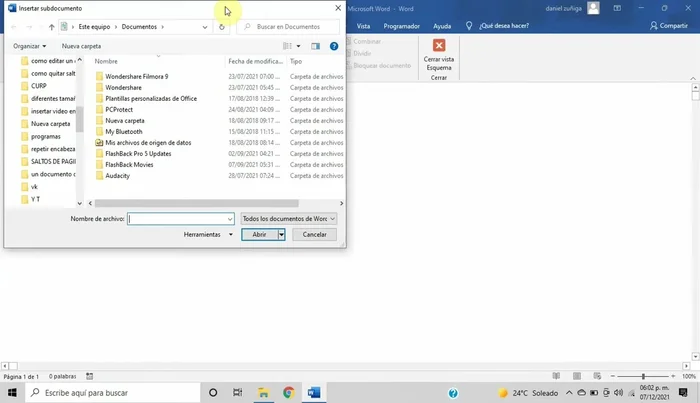Screen dimensions: 700x403
Task: Click the file list horizontal scrollbar
Action: pos(196,203)
